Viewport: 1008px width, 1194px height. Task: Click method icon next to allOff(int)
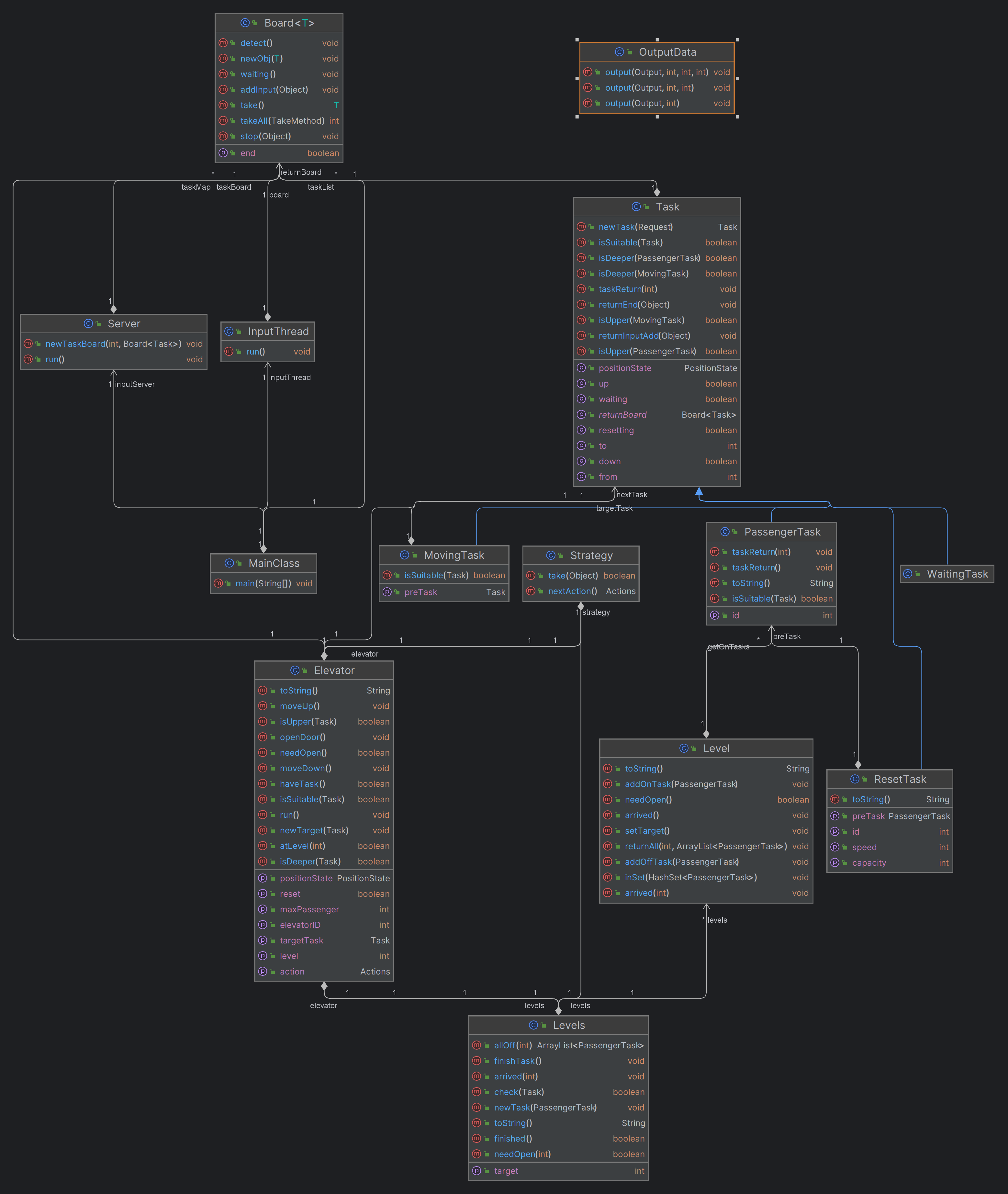point(476,1045)
